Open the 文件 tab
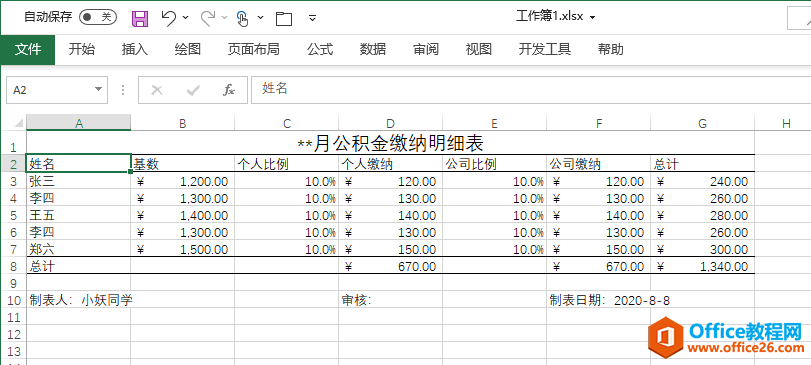Screen dimensions: 811x365 point(28,50)
